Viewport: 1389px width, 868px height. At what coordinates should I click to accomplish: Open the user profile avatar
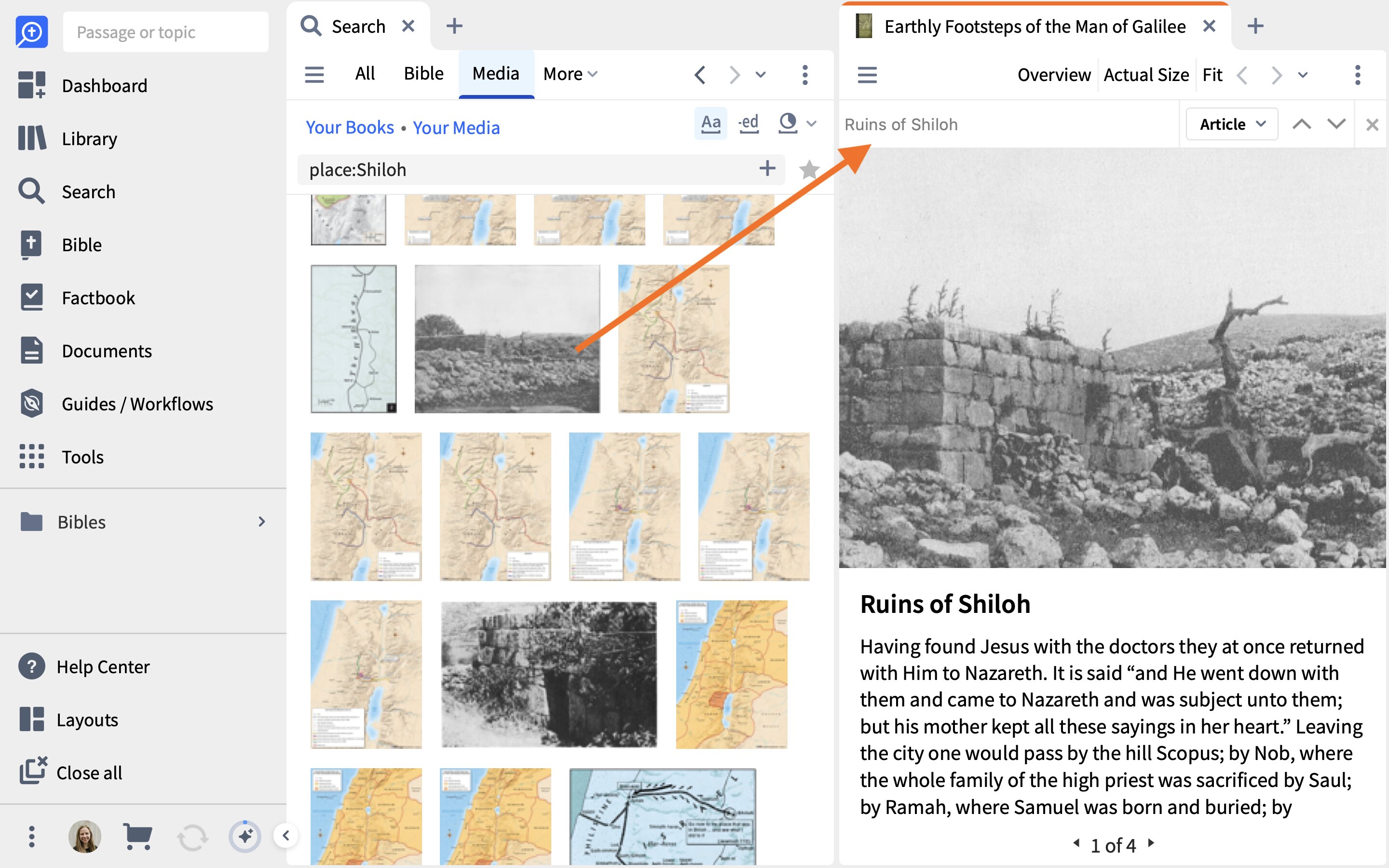pos(84,837)
